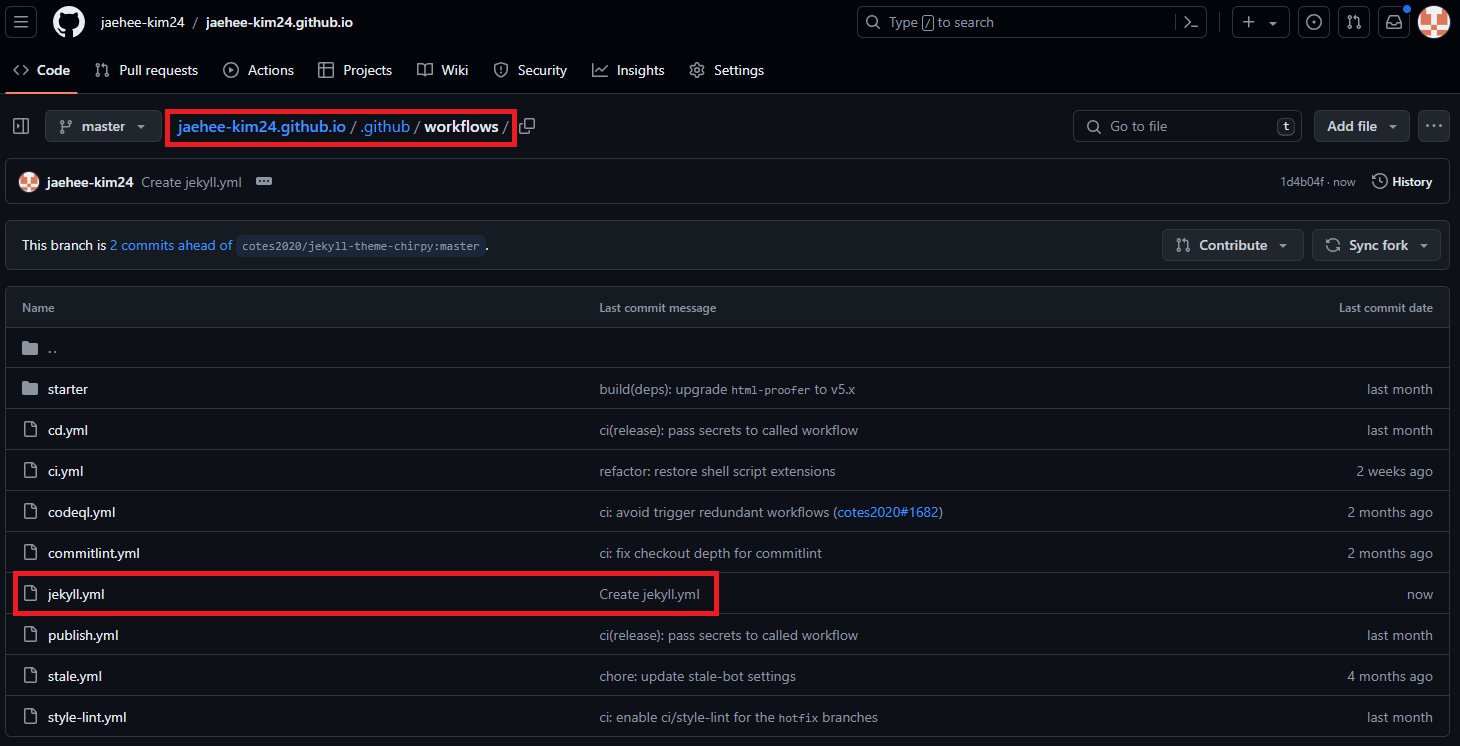
Task: Click the jaehee-kim24 commit author name
Action: 90,182
